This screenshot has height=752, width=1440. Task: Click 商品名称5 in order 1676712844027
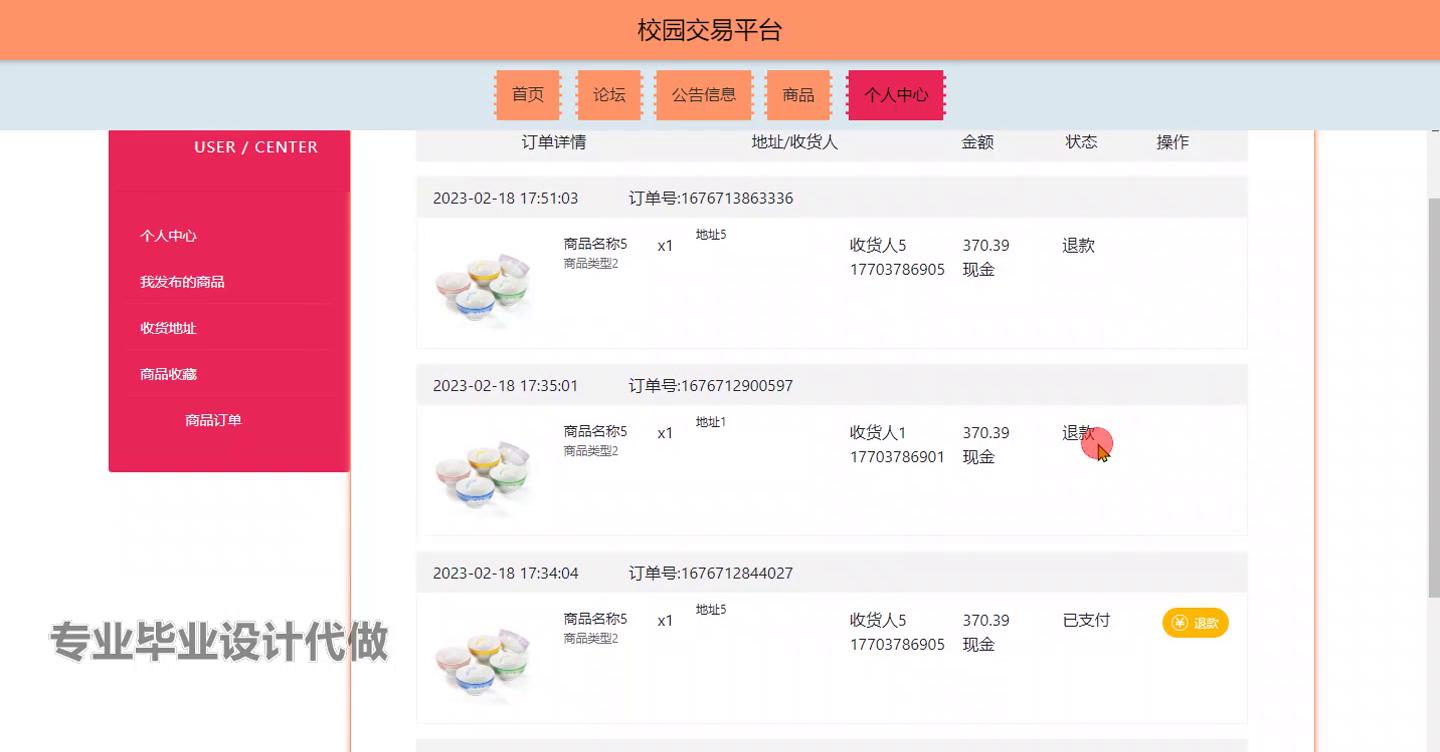click(x=595, y=618)
